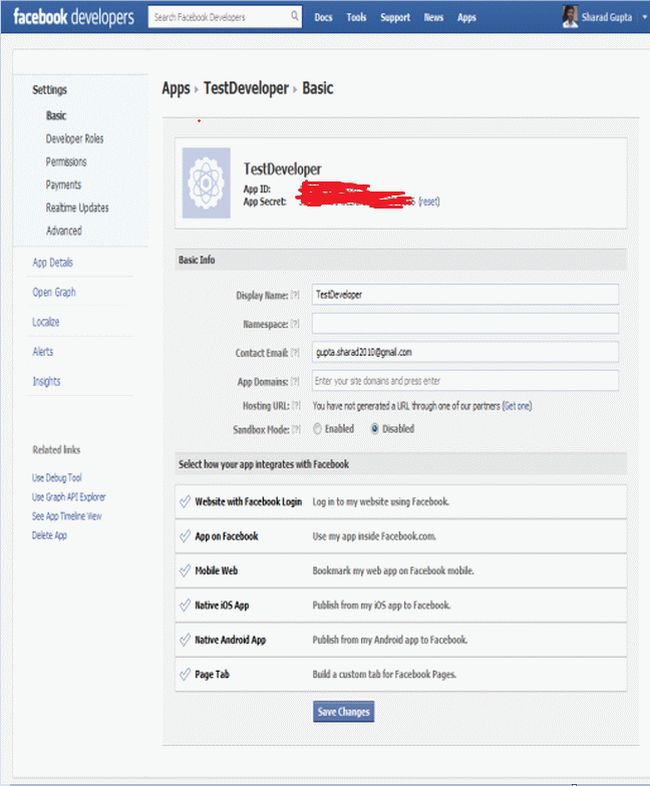
Task: Open Localize sidebar link
Action: click(46, 322)
